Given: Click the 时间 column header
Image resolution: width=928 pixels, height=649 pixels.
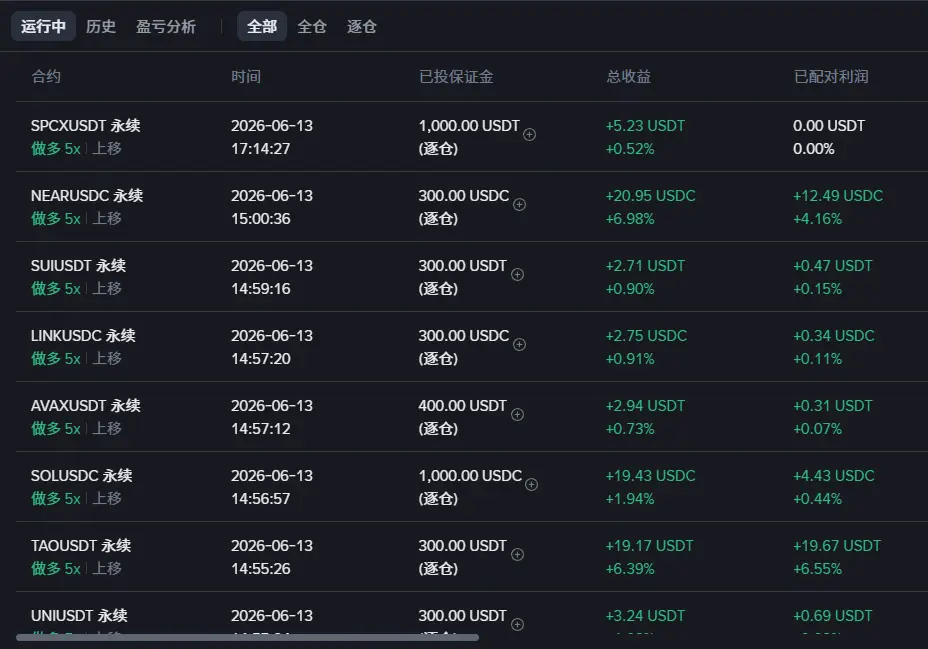Looking at the screenshot, I should [246, 76].
